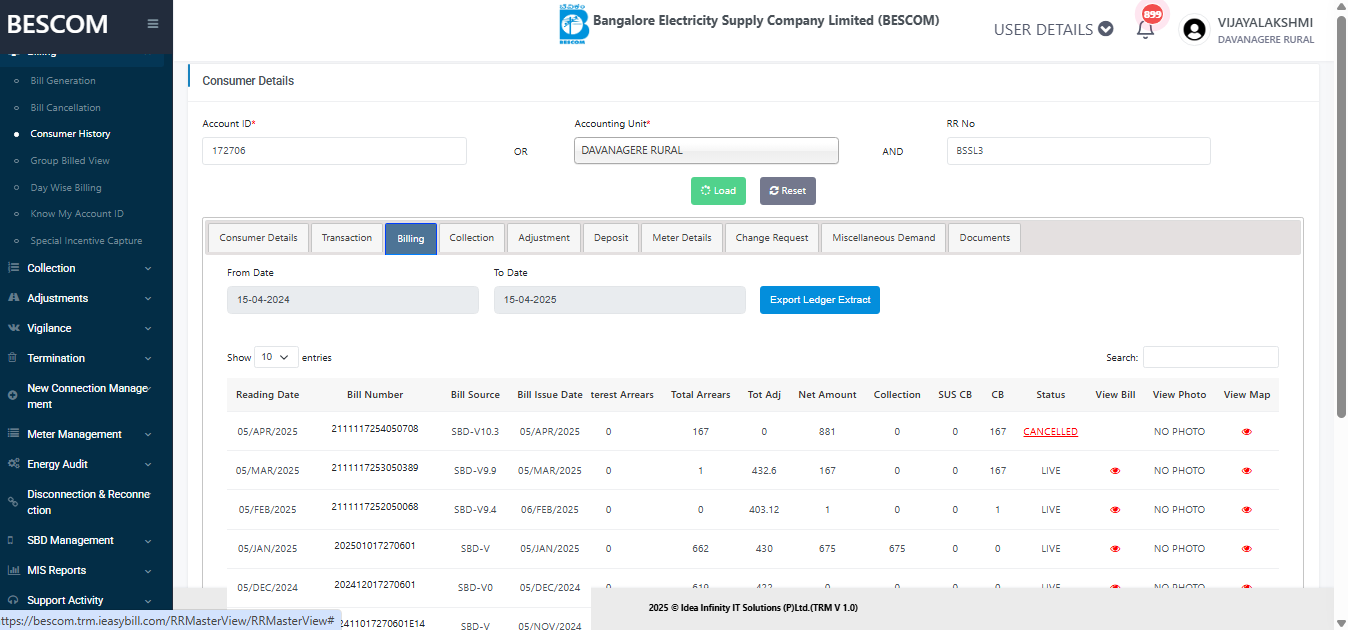Click the Vigilance sidebar icon

click(x=13, y=328)
